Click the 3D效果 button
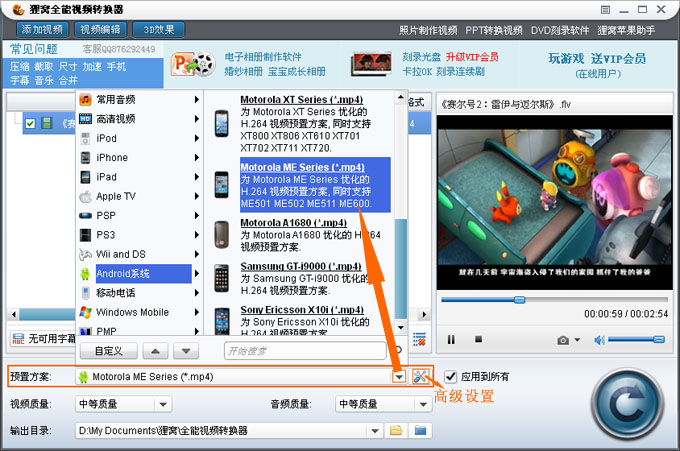Image resolution: width=680 pixels, height=451 pixels. 159,29
